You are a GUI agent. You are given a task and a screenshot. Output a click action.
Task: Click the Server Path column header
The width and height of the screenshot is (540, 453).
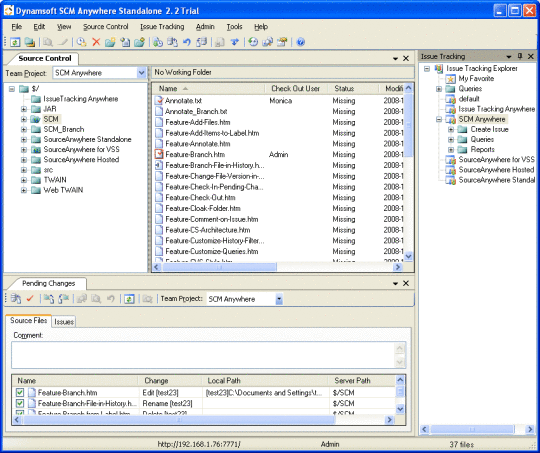tap(361, 381)
